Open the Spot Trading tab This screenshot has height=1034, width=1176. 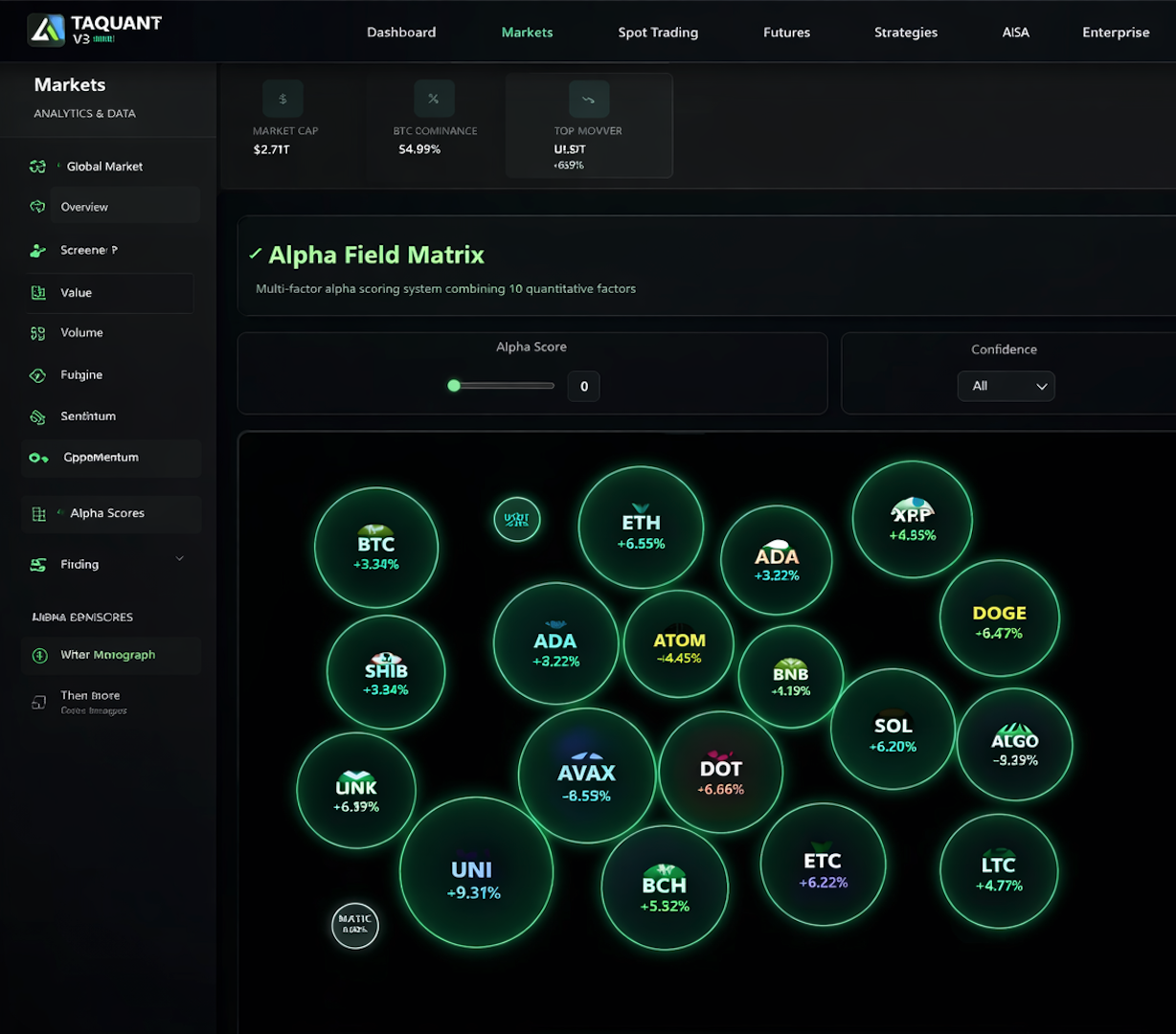(x=658, y=33)
